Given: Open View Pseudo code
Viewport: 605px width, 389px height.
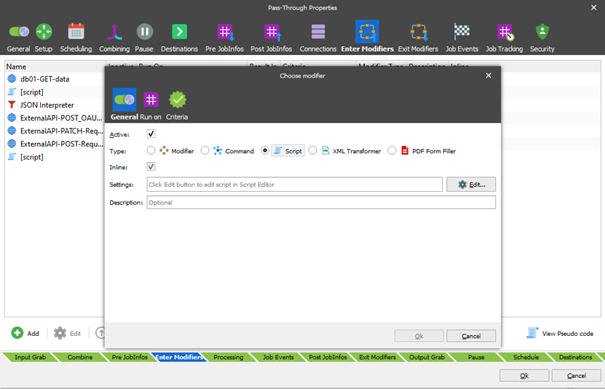Looking at the screenshot, I should point(560,333).
